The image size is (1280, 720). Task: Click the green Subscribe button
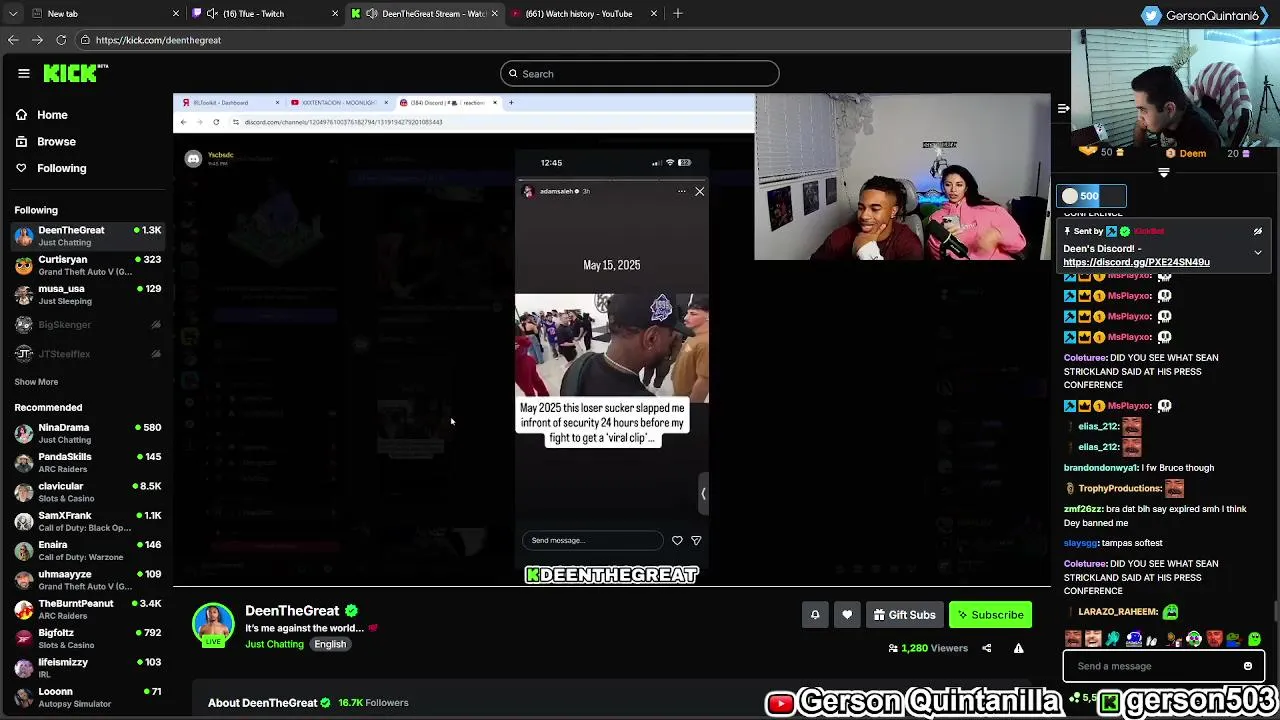click(990, 615)
